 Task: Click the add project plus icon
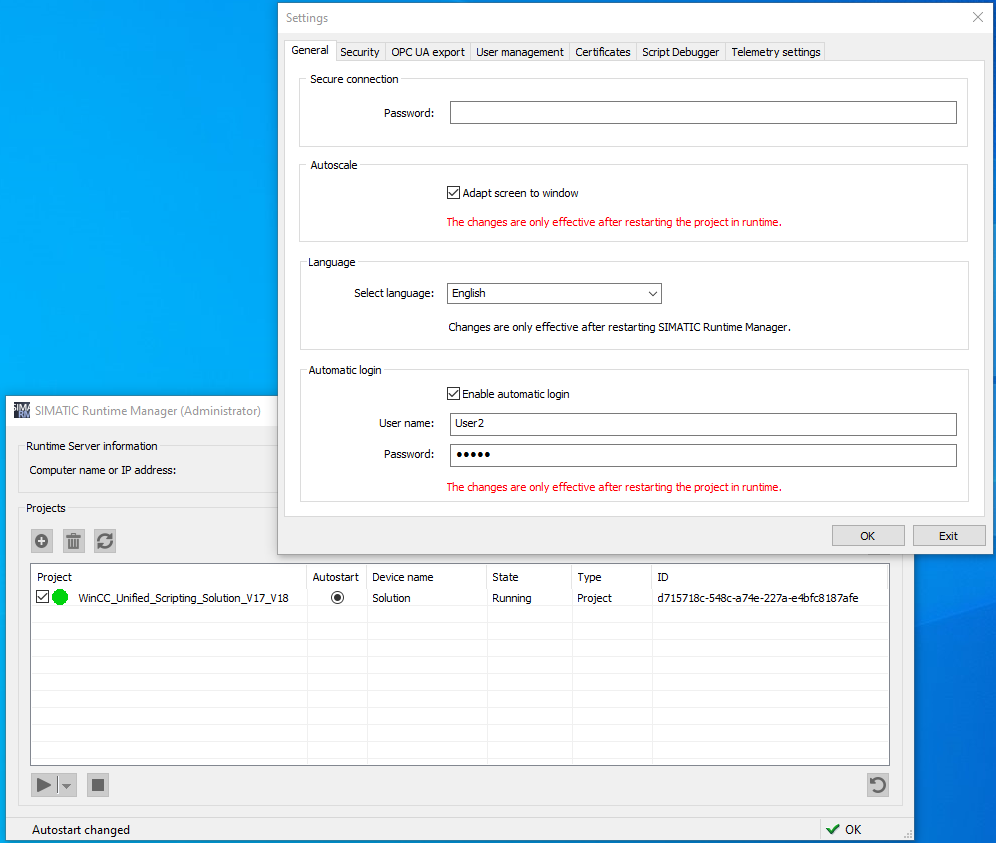[42, 541]
